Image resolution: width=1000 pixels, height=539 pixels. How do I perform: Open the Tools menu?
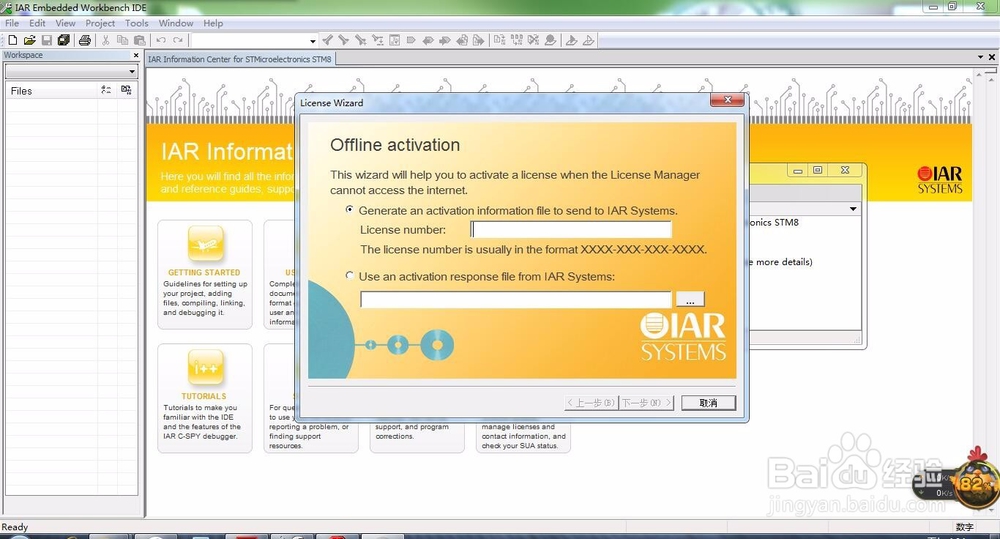136,23
